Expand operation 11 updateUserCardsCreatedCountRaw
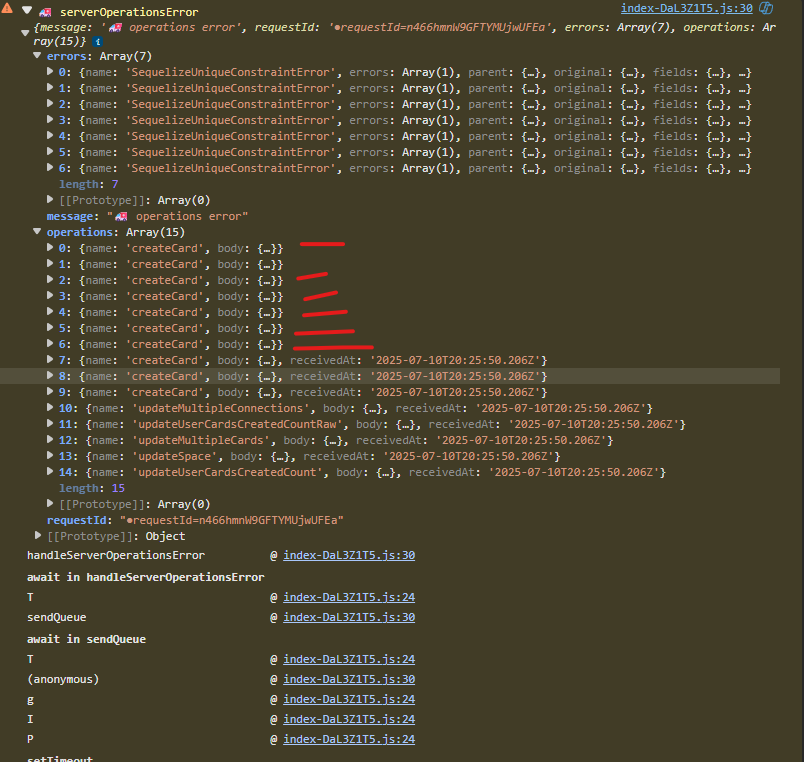The width and height of the screenshot is (804, 762). (x=51, y=425)
